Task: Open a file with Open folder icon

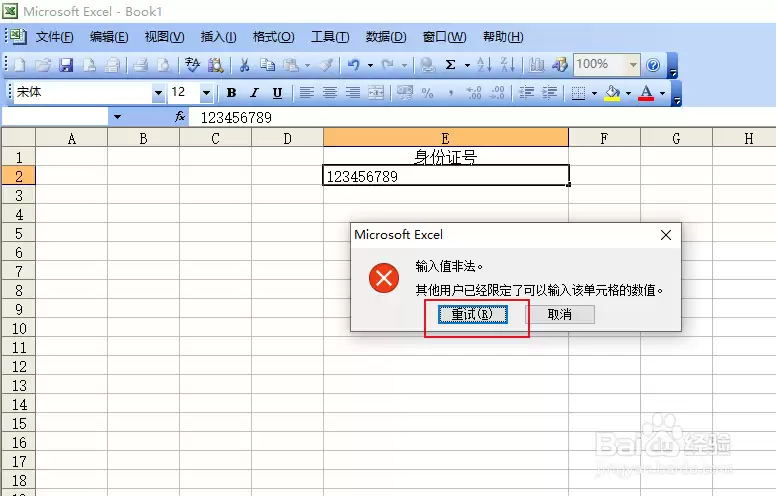Action: coord(43,65)
